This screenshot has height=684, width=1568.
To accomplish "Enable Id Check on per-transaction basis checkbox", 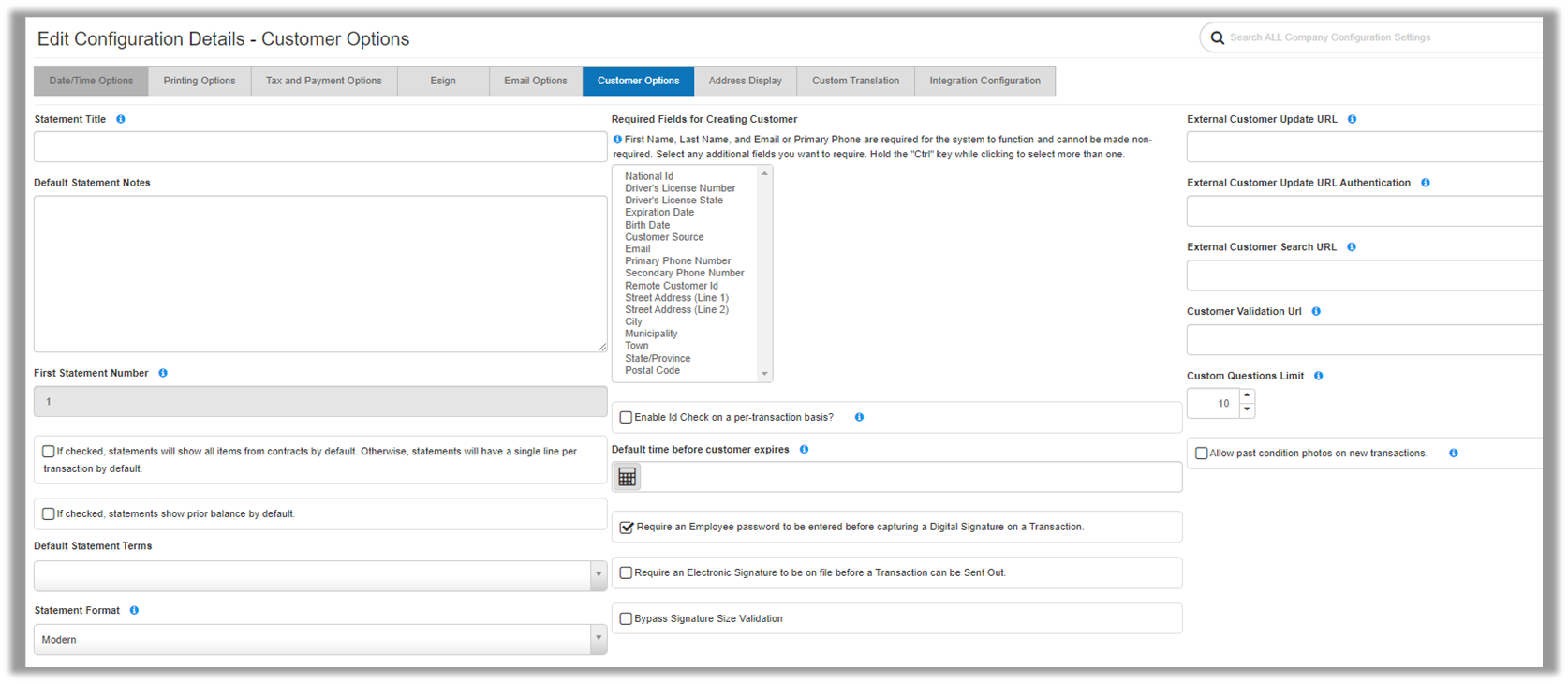I will 626,417.
